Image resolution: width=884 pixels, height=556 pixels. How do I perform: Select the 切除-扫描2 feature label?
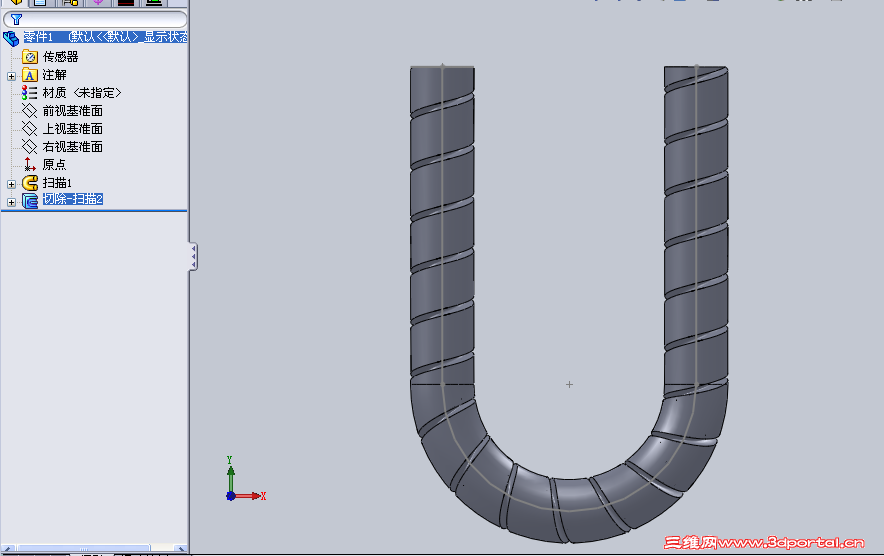[x=73, y=199]
